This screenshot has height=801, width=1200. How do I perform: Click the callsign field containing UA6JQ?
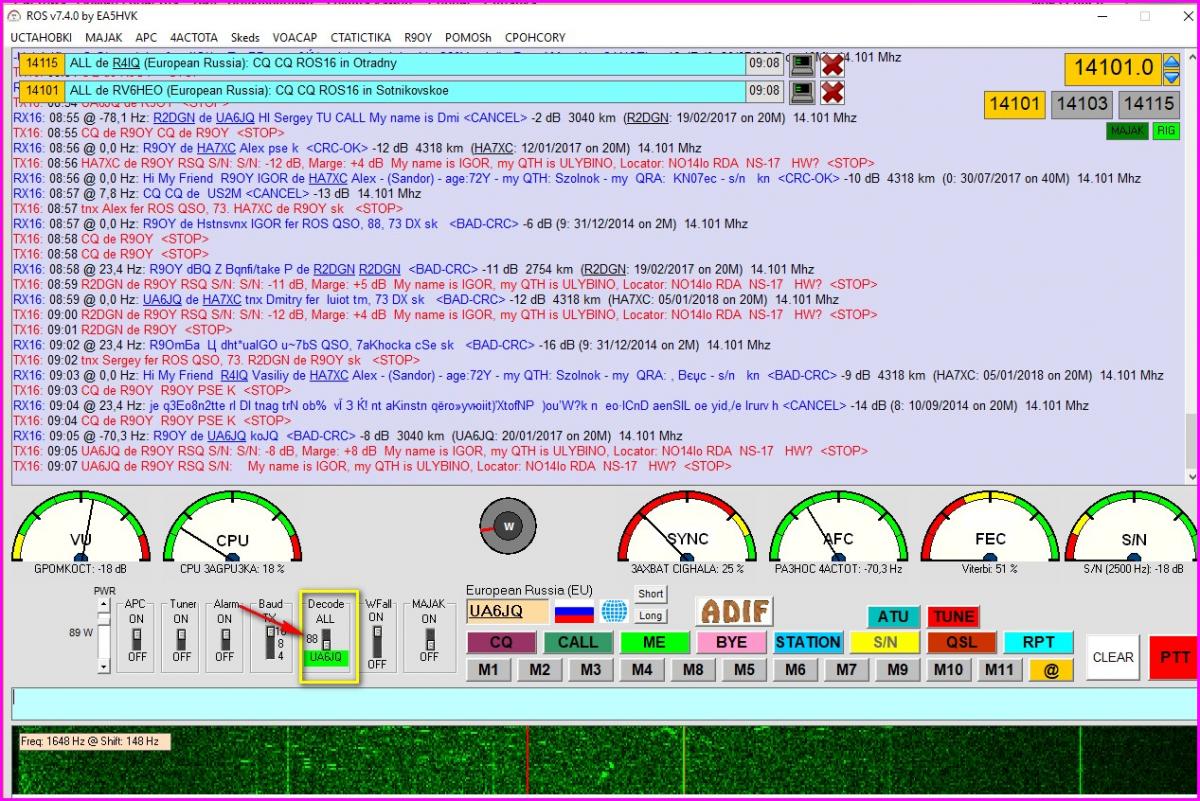(507, 612)
